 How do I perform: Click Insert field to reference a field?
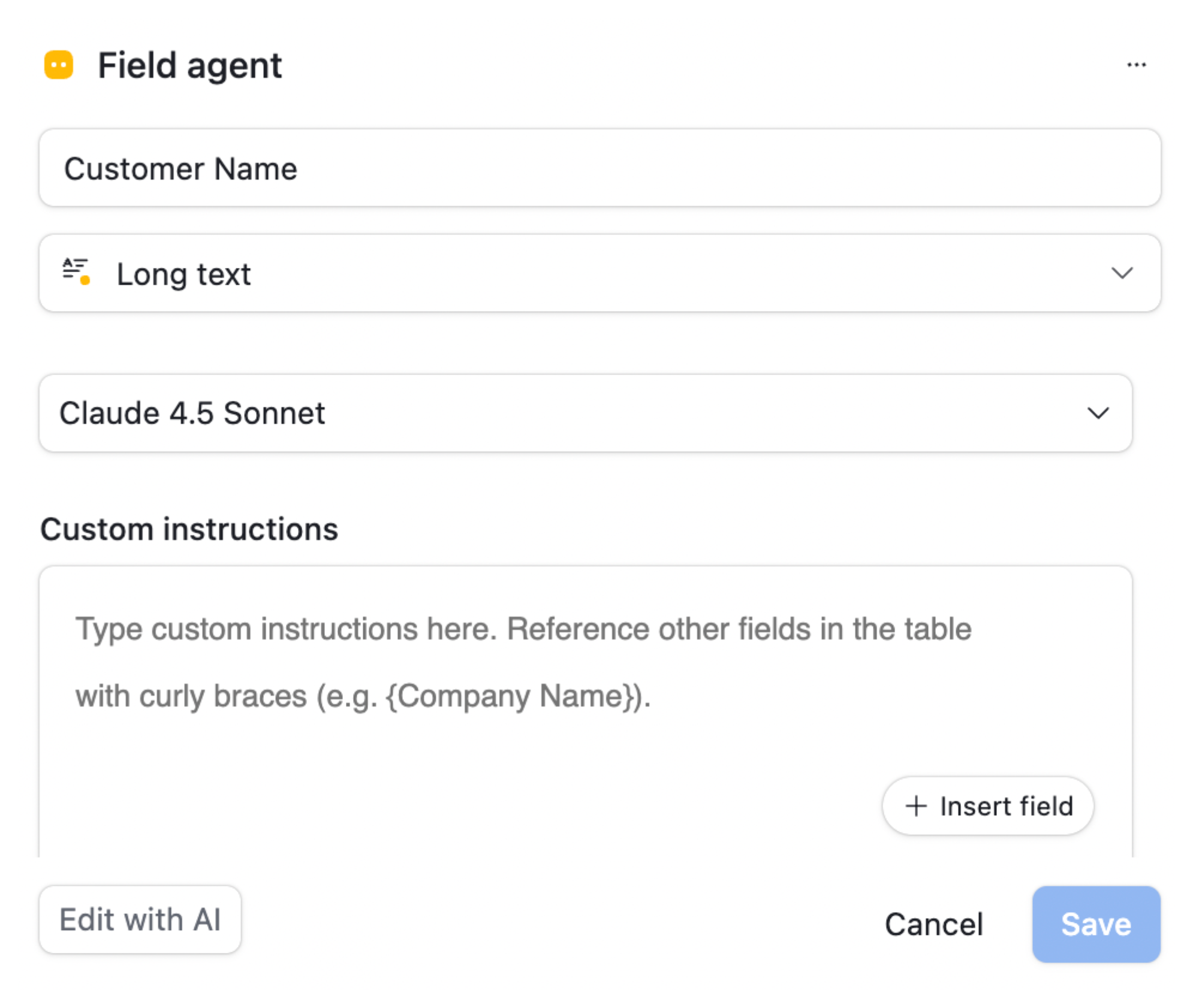pyautogui.click(x=988, y=806)
